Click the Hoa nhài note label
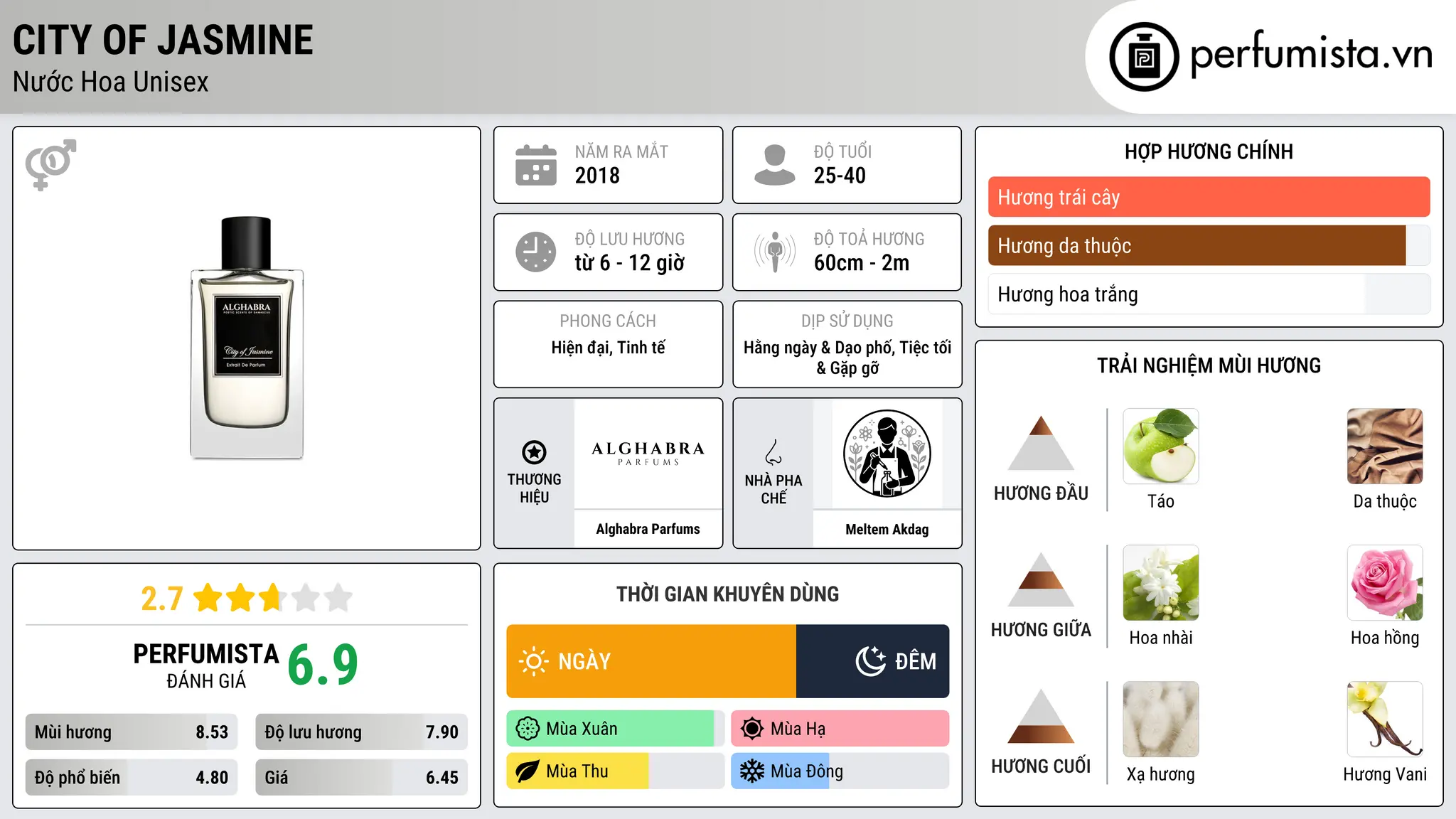1456x819 pixels. [1161, 638]
